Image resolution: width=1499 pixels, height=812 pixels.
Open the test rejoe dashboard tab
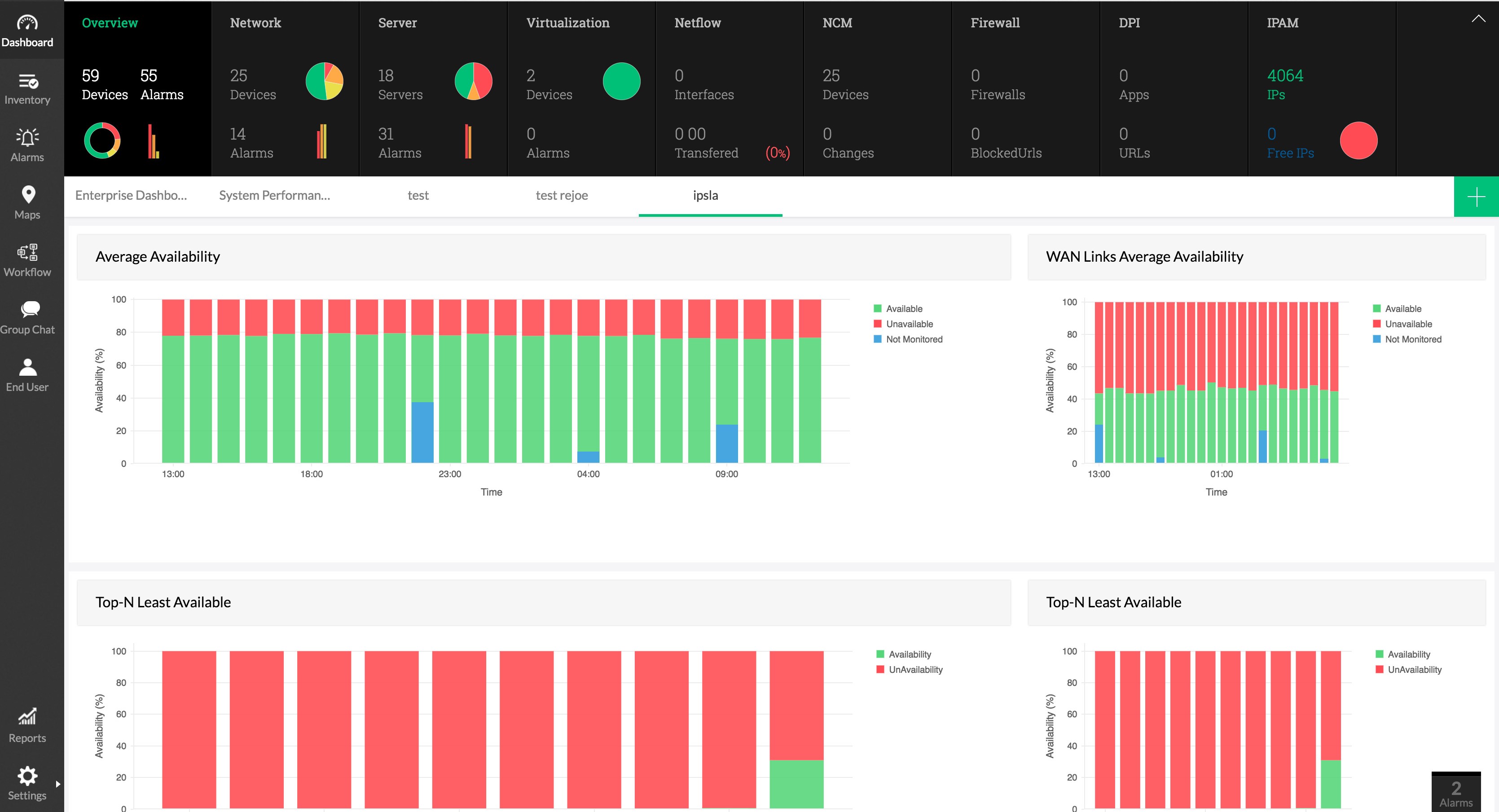561,195
